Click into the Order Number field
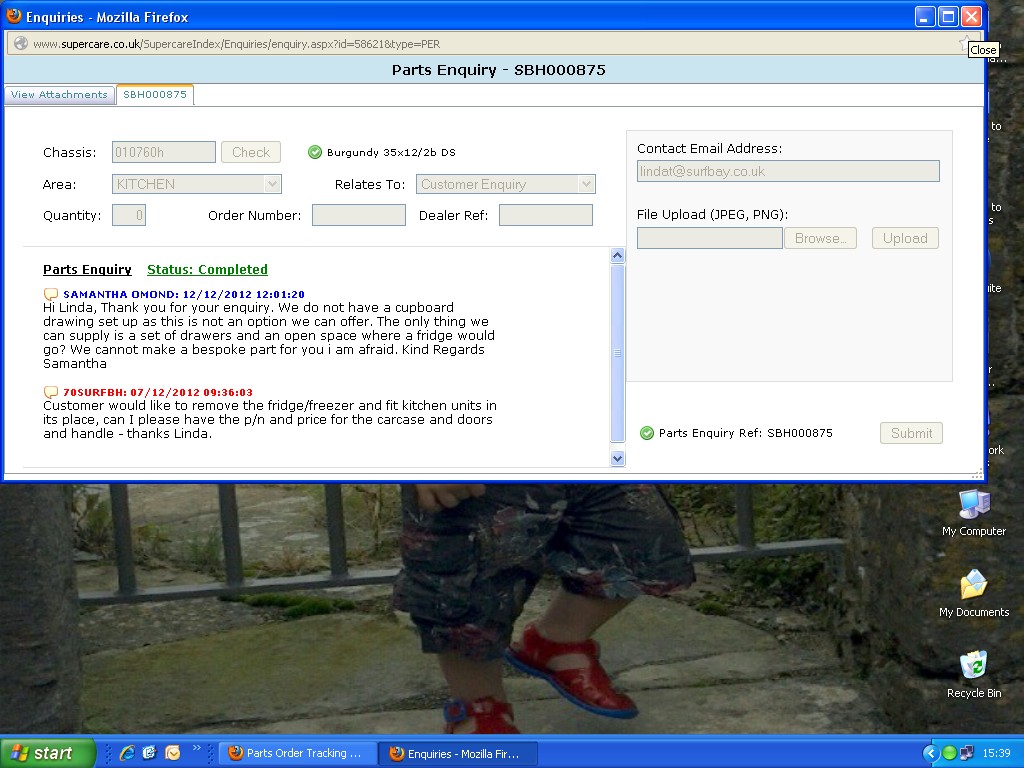1024x768 pixels. [358, 215]
